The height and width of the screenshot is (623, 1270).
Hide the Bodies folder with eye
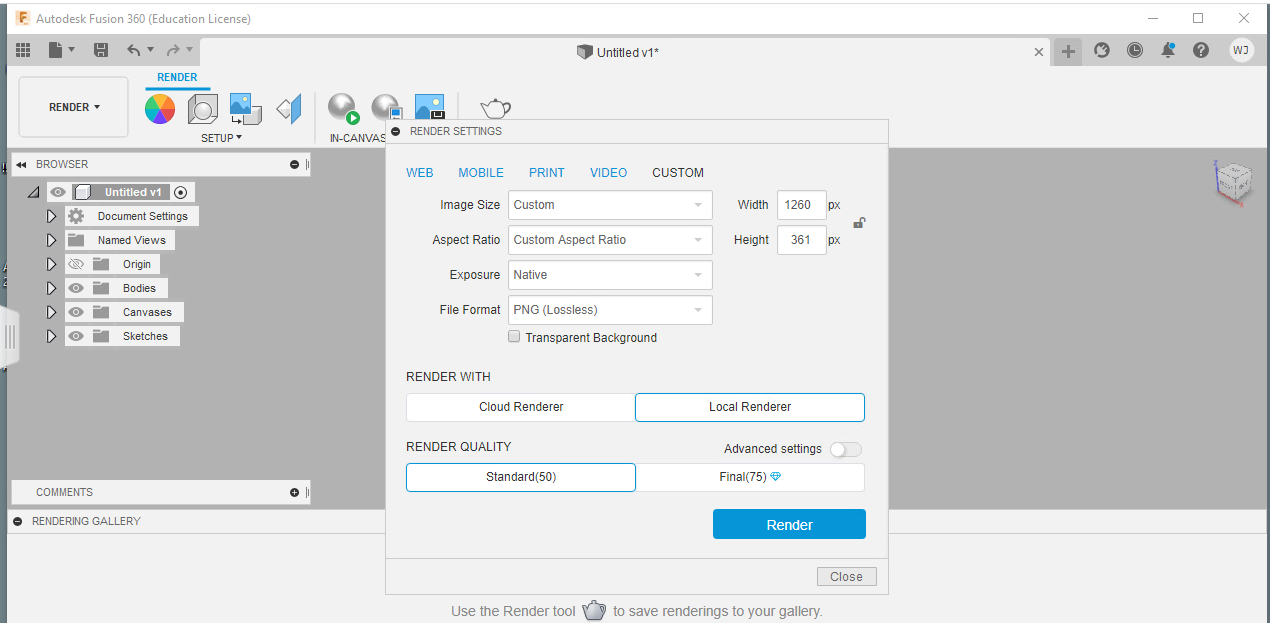pos(76,288)
